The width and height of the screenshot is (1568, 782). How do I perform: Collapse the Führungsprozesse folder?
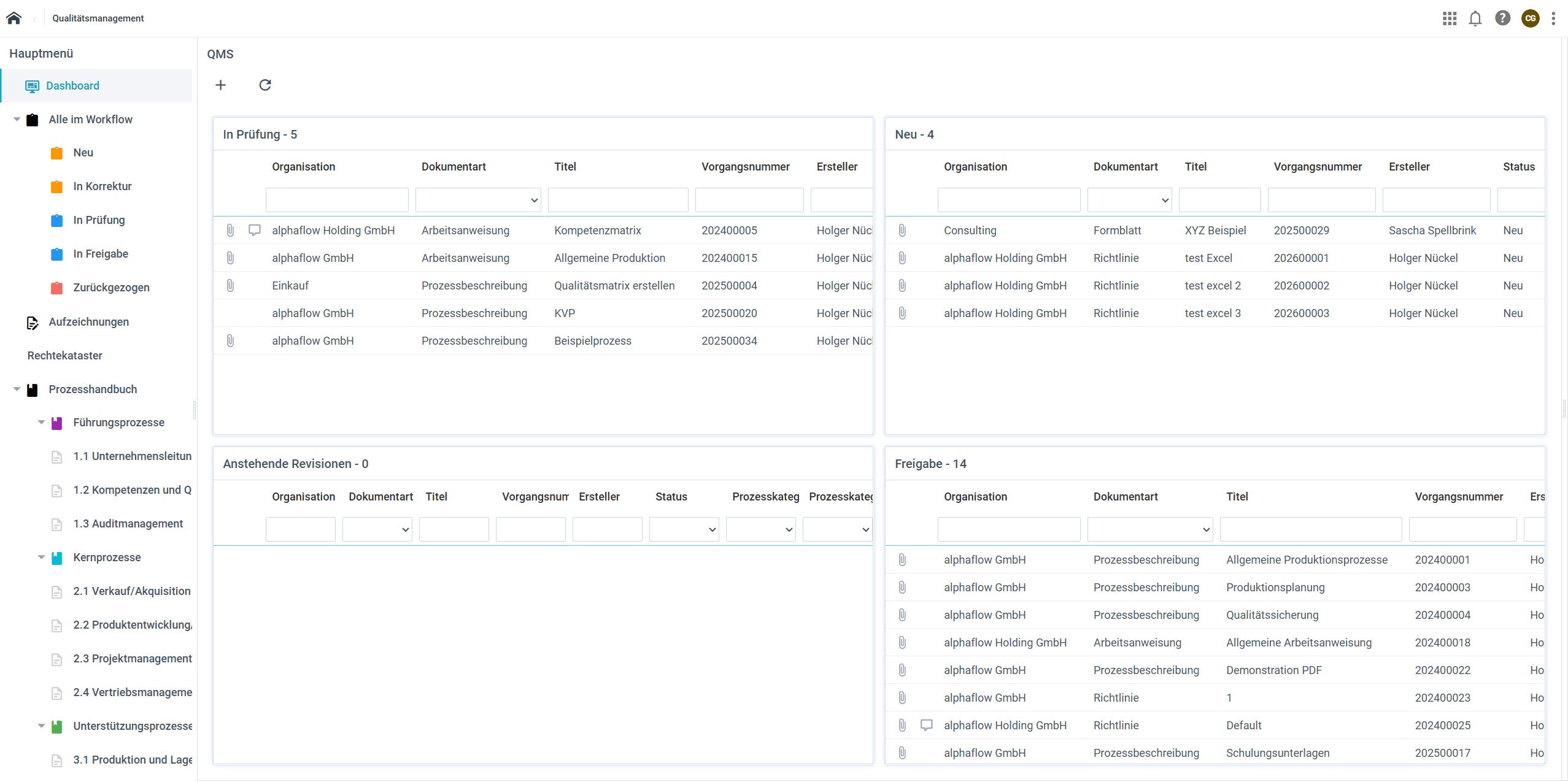[x=42, y=423]
